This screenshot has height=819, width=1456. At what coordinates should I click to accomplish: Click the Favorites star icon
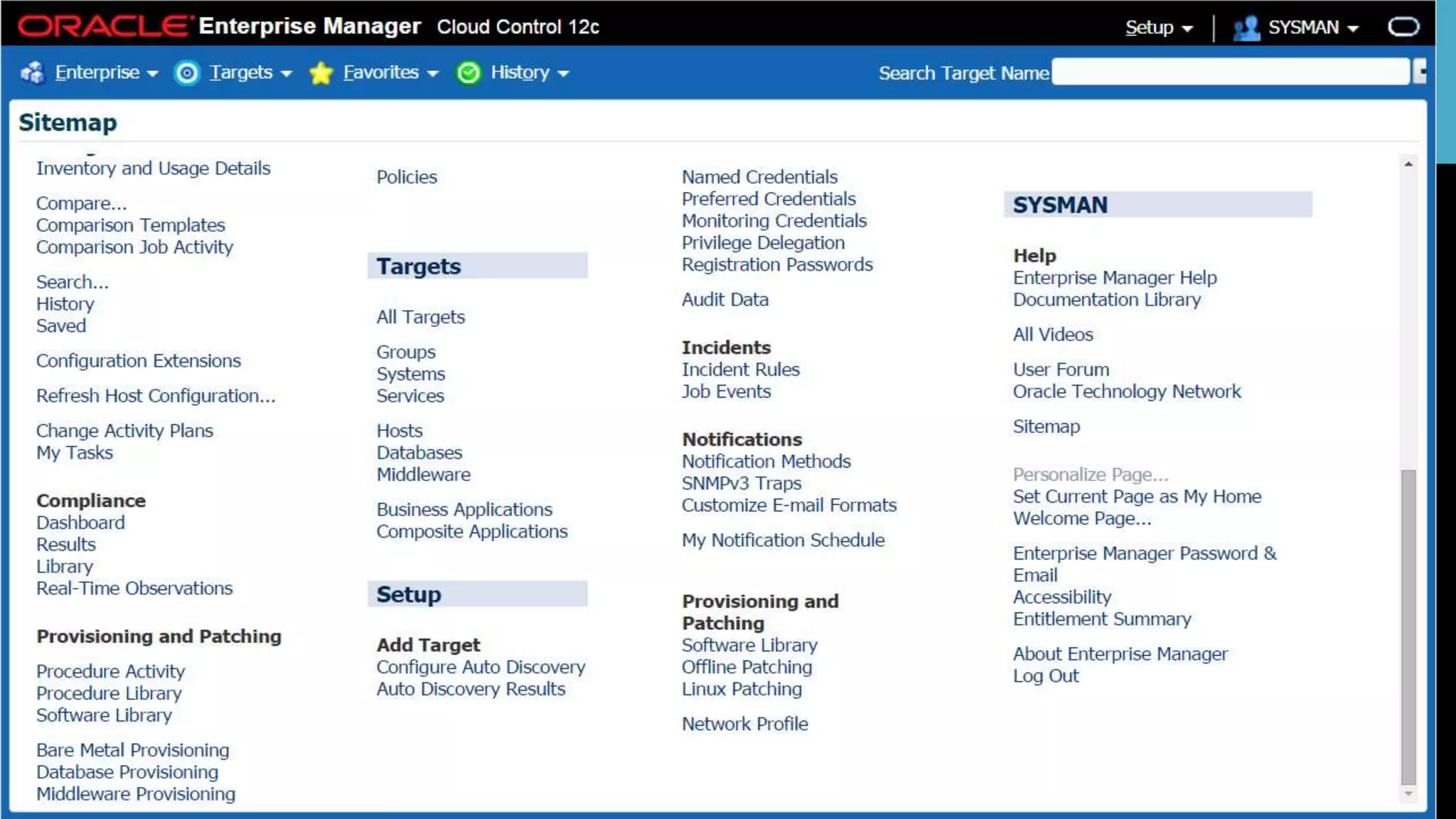pyautogui.click(x=321, y=73)
